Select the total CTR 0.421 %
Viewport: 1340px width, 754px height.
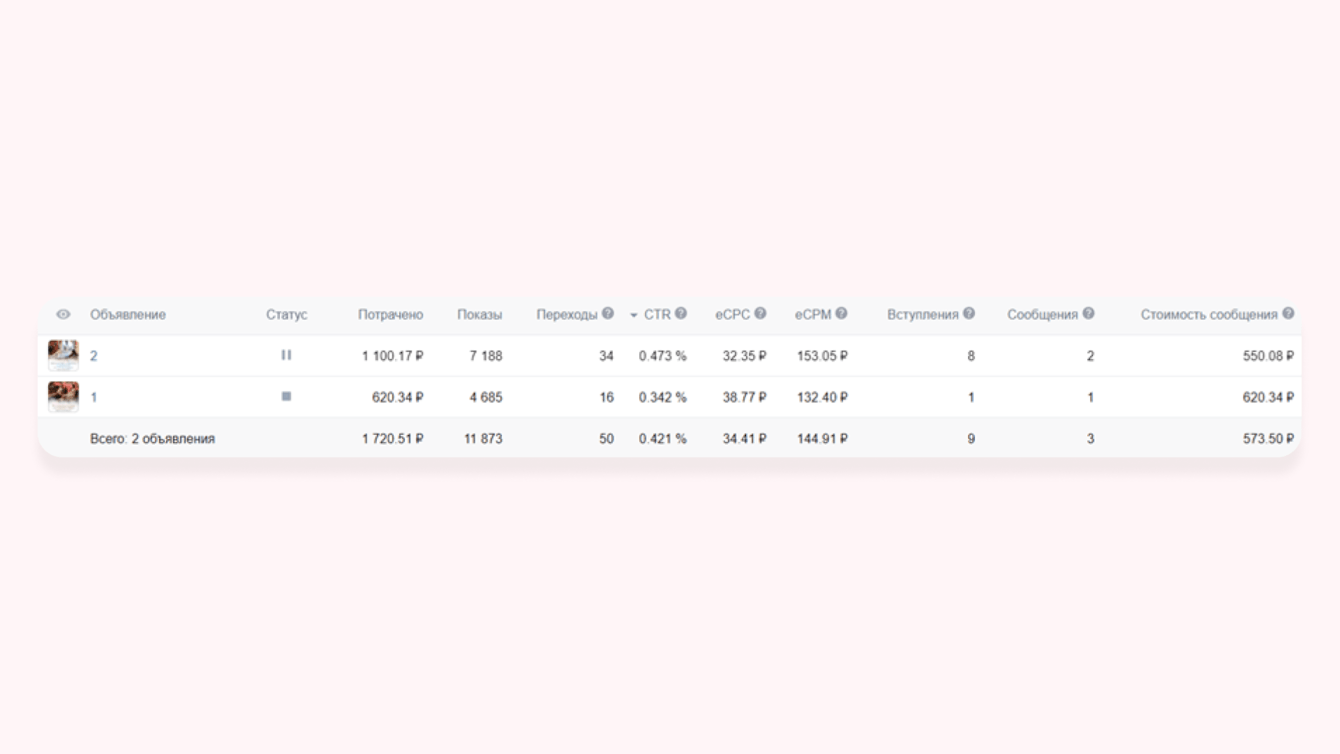click(x=663, y=439)
